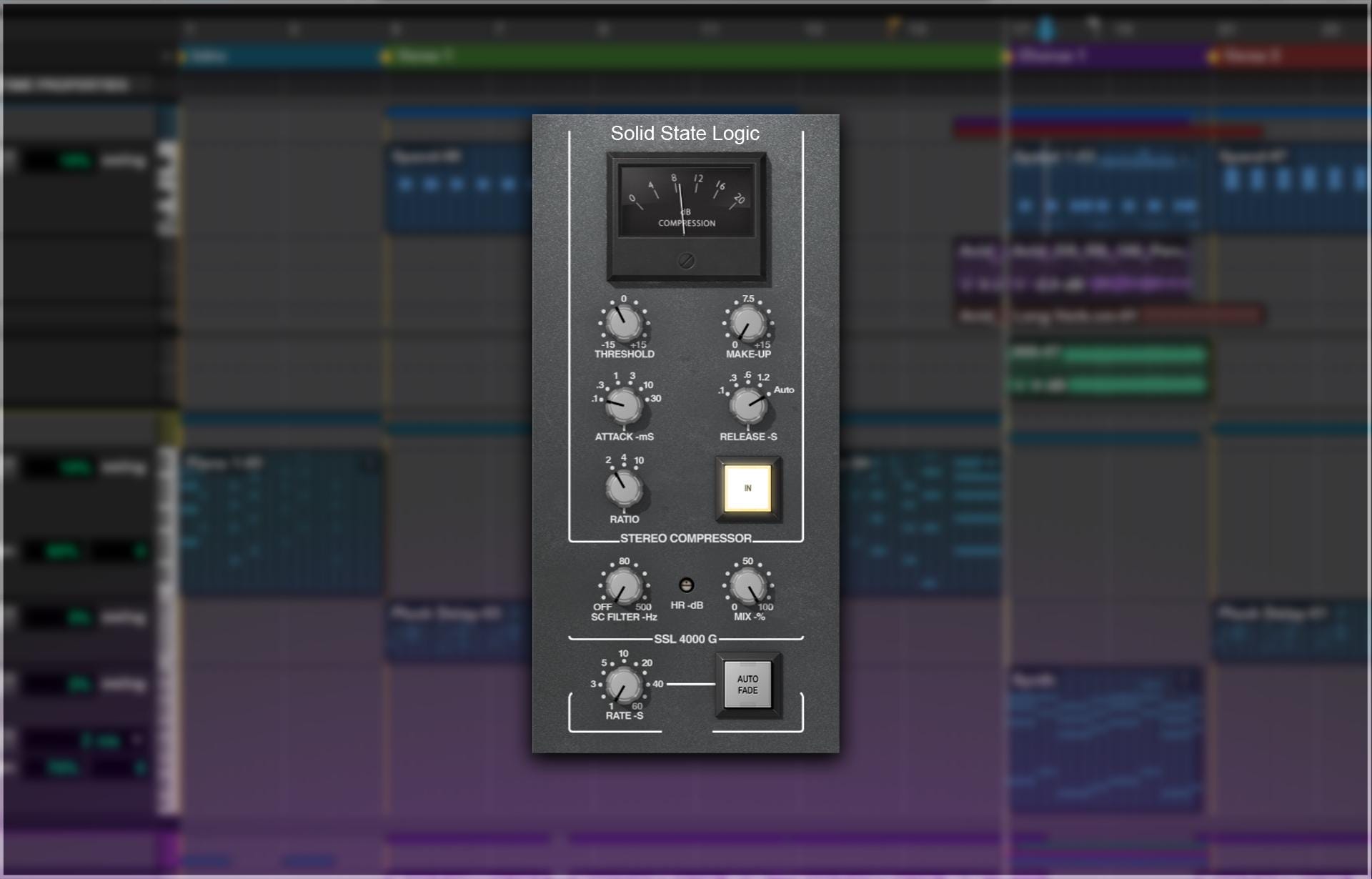Toggle the Auto Fade button

pos(747,685)
